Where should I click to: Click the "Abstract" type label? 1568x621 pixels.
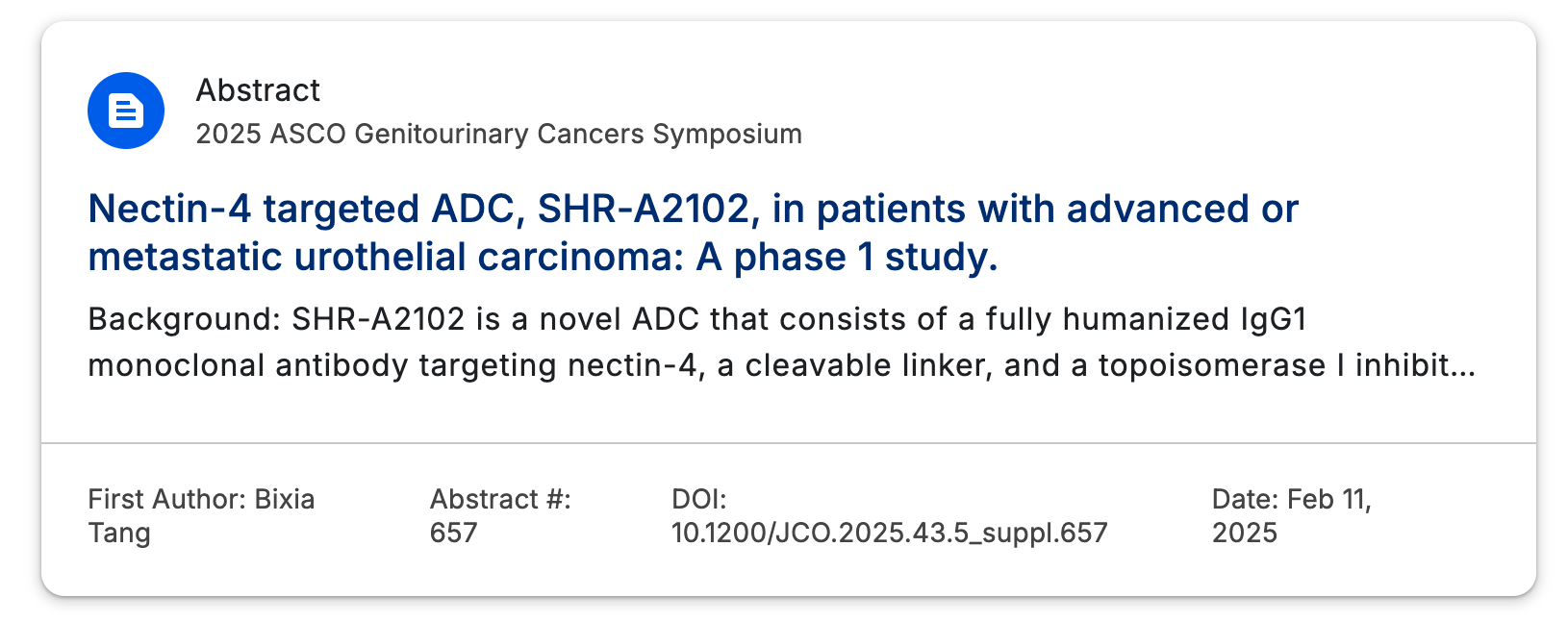click(x=258, y=90)
